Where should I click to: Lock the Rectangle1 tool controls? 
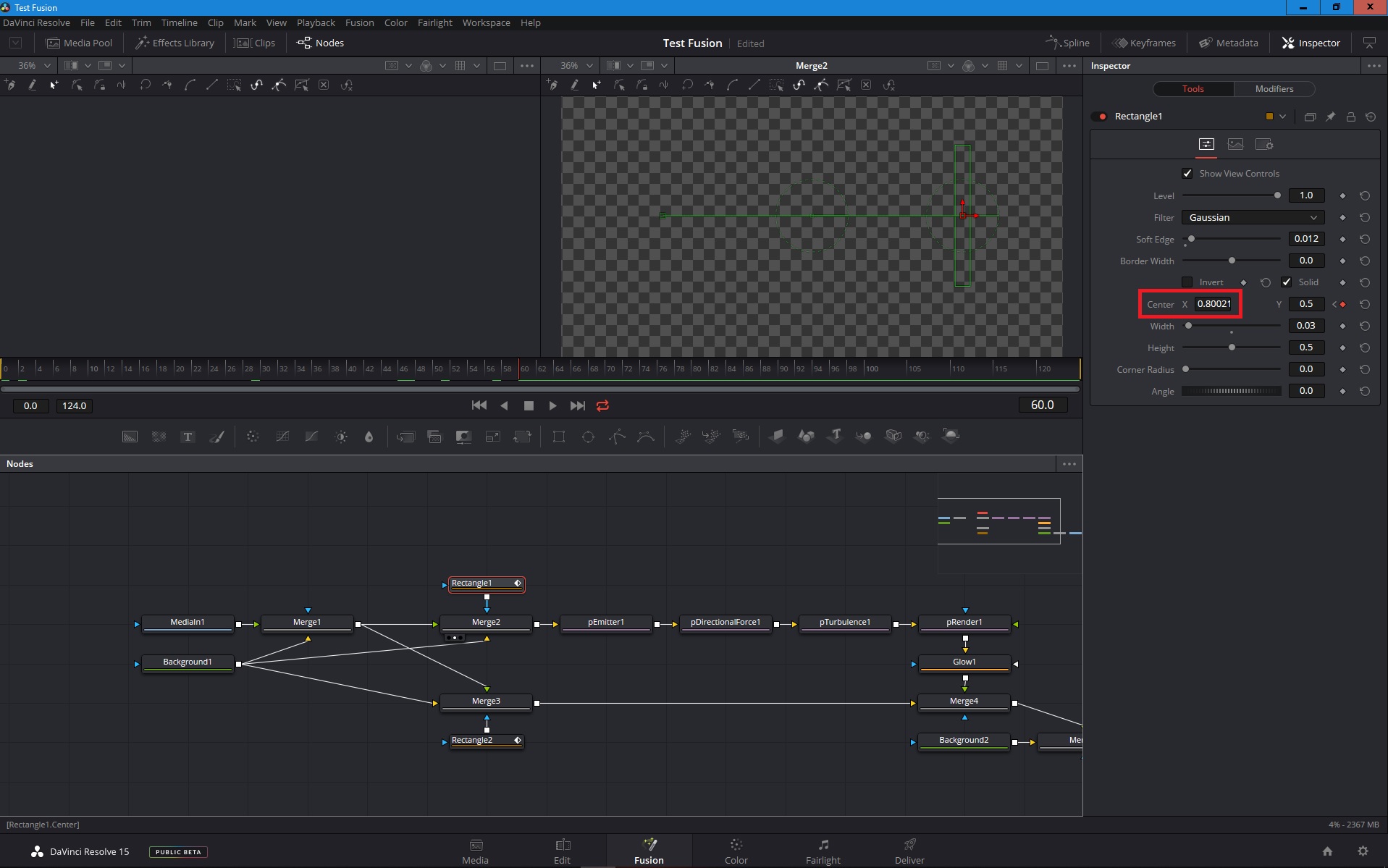(1350, 117)
